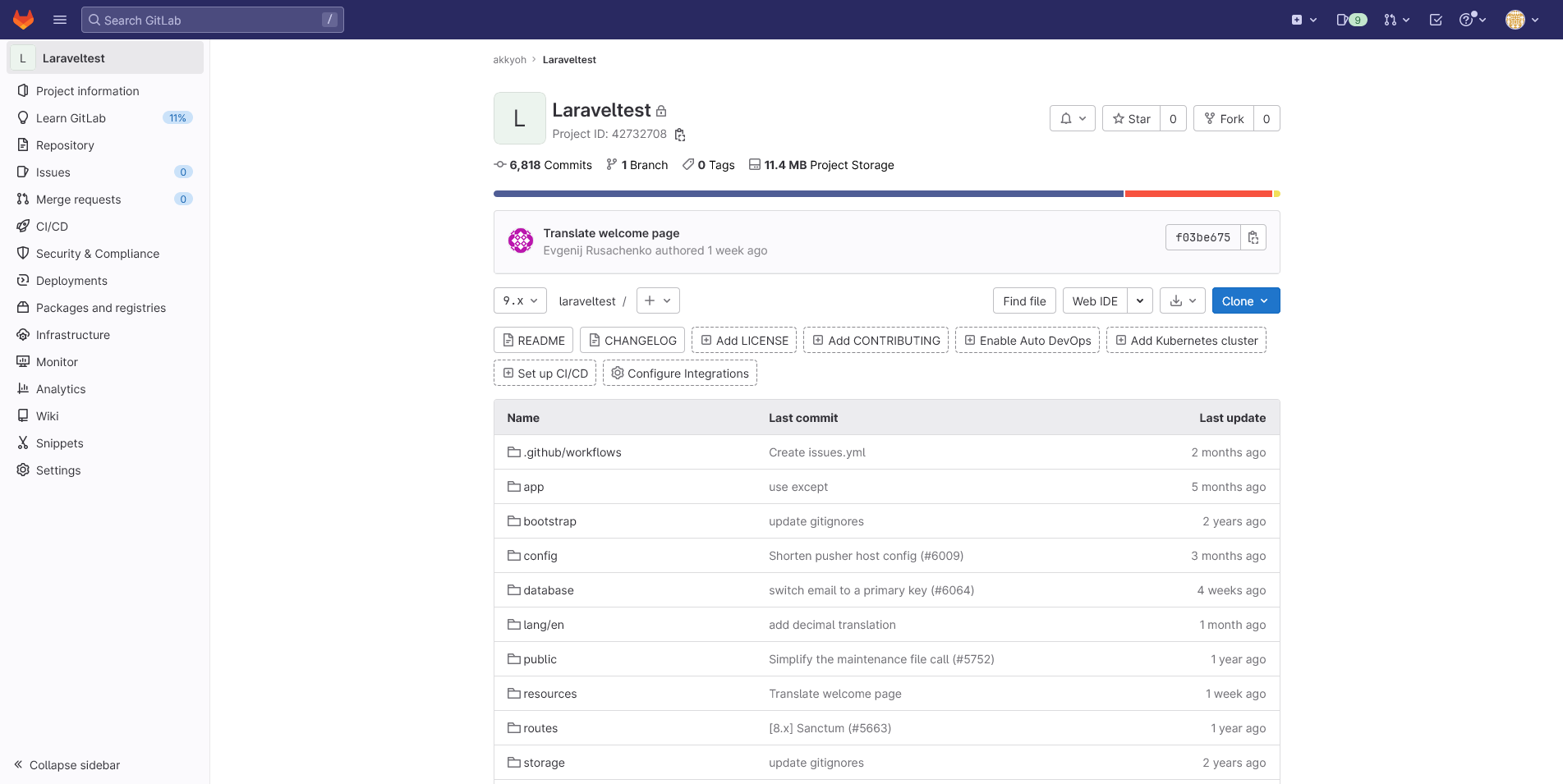The height and width of the screenshot is (784, 1563).
Task: Click the Search GitLab field
Action: (x=212, y=20)
